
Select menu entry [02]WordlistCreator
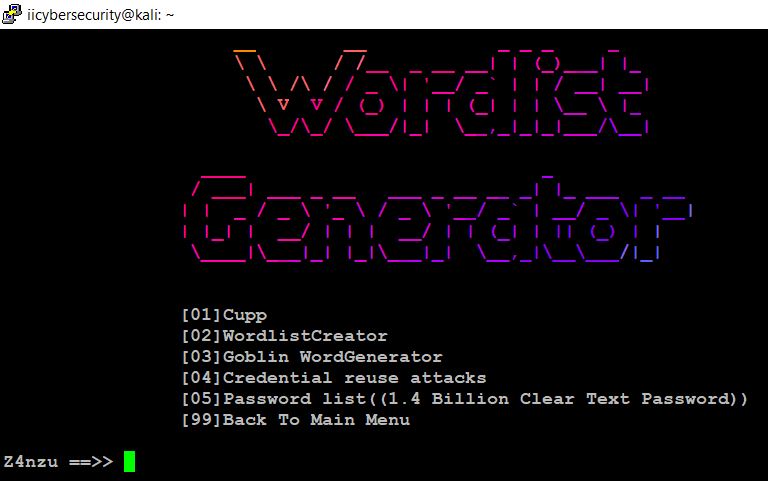point(285,336)
